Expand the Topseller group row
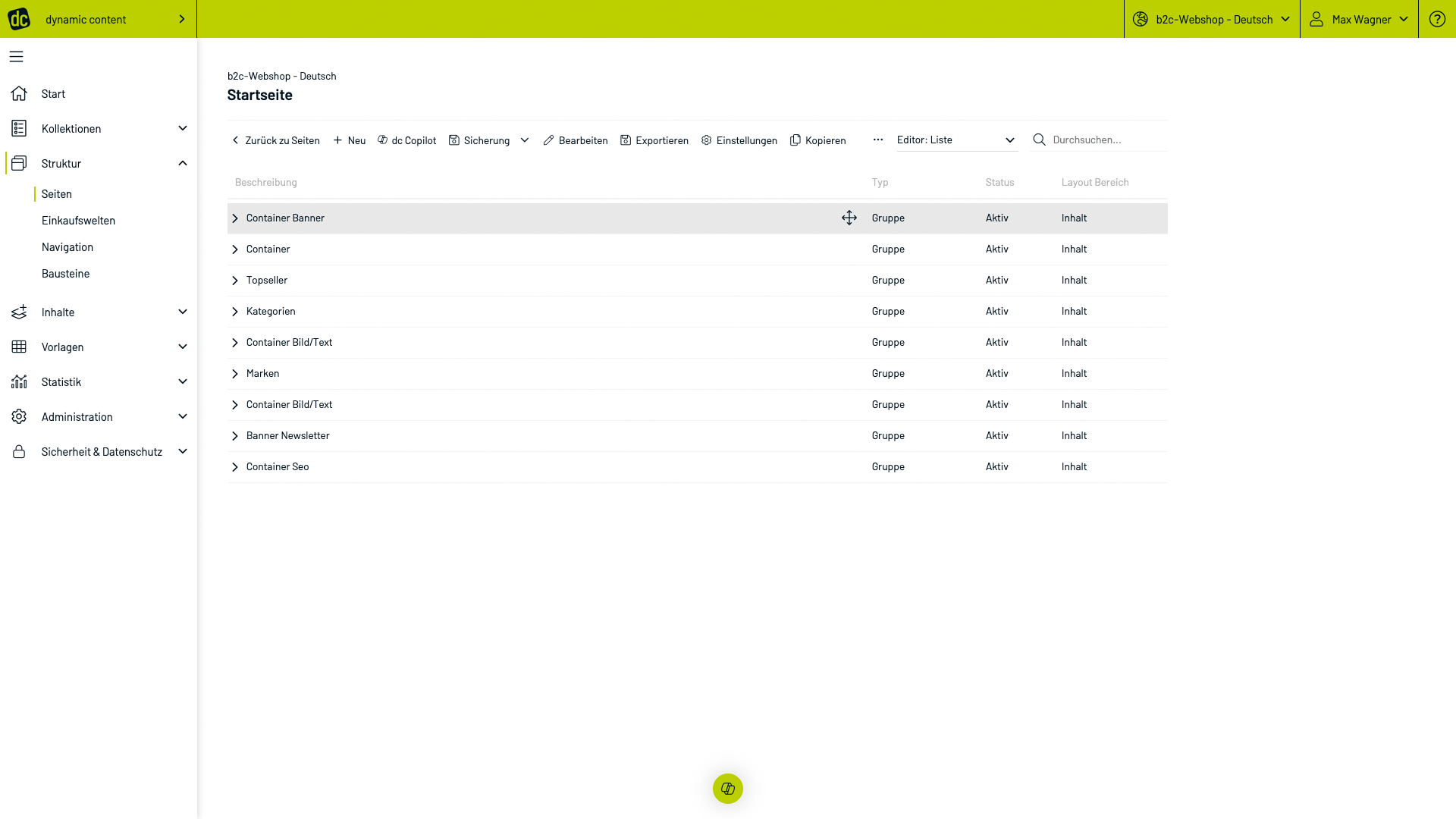Image resolution: width=1456 pixels, height=819 pixels. [x=235, y=281]
